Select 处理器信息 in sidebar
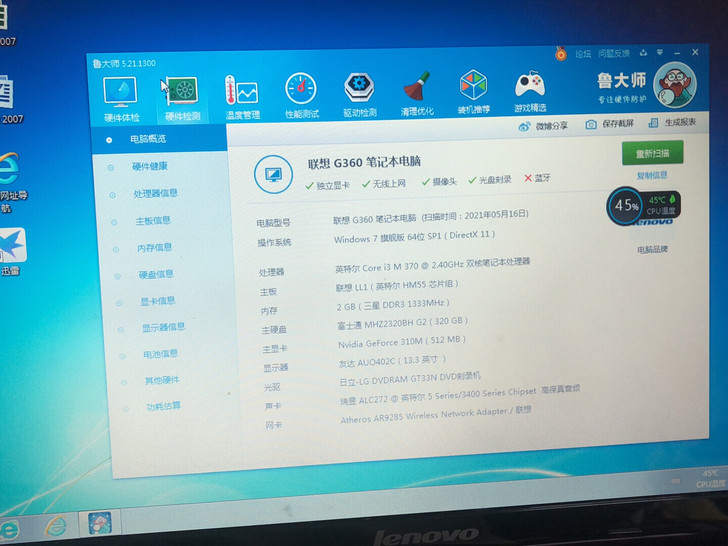 coord(155,193)
